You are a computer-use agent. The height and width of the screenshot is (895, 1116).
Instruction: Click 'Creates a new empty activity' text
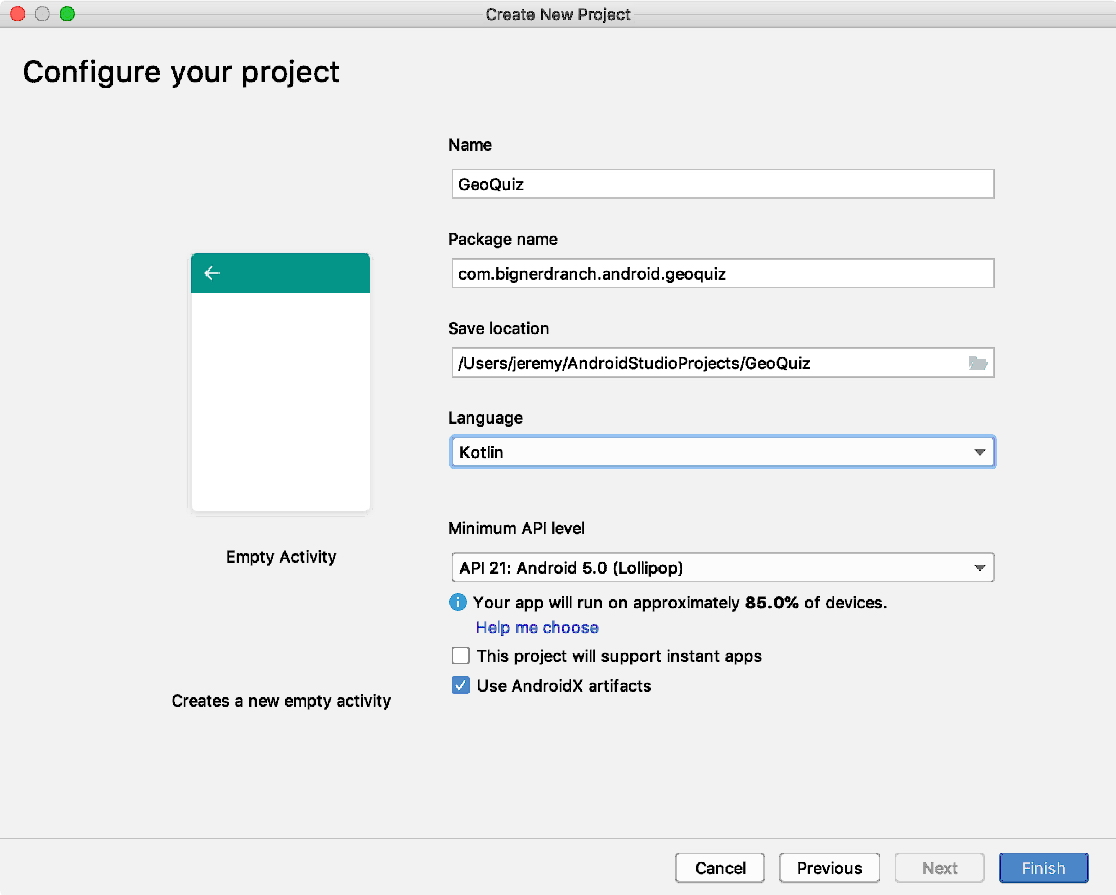(281, 701)
